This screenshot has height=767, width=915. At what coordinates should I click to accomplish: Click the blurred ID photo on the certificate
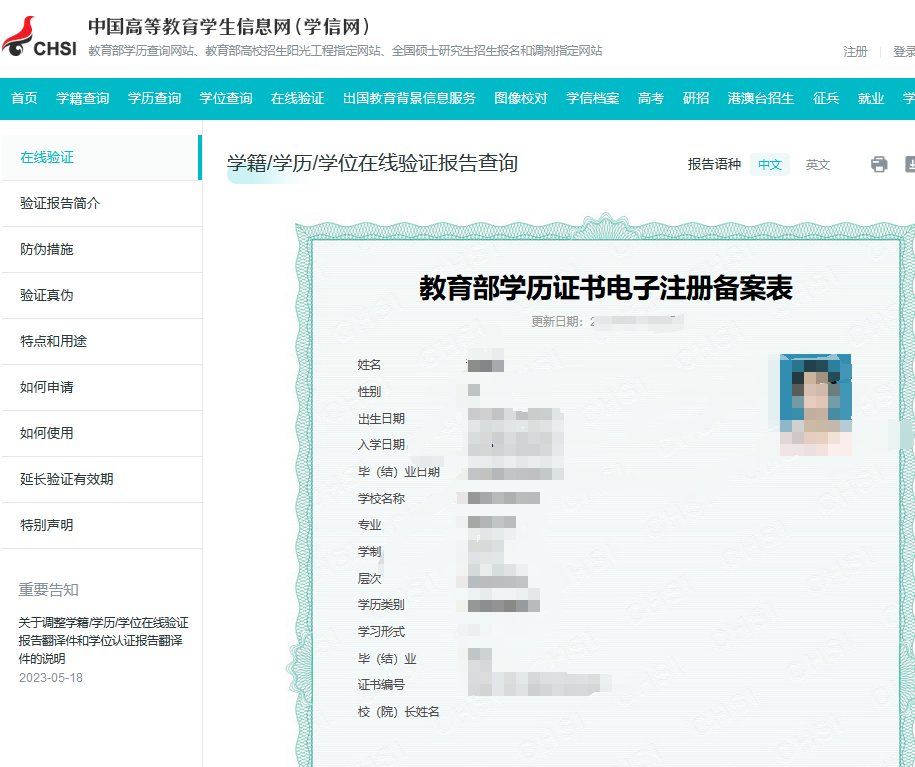tap(815, 405)
